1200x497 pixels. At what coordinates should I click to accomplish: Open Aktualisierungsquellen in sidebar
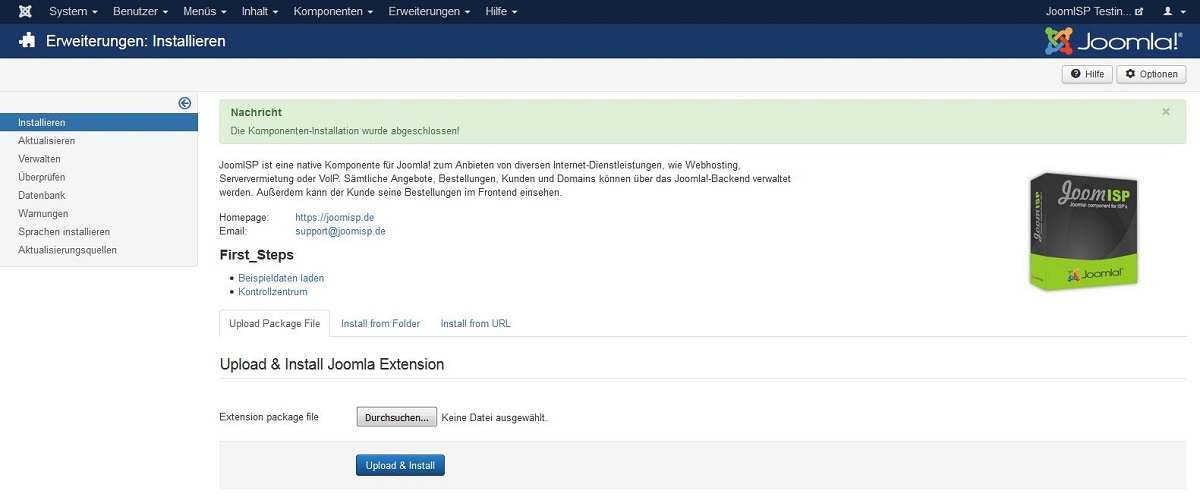click(67, 250)
